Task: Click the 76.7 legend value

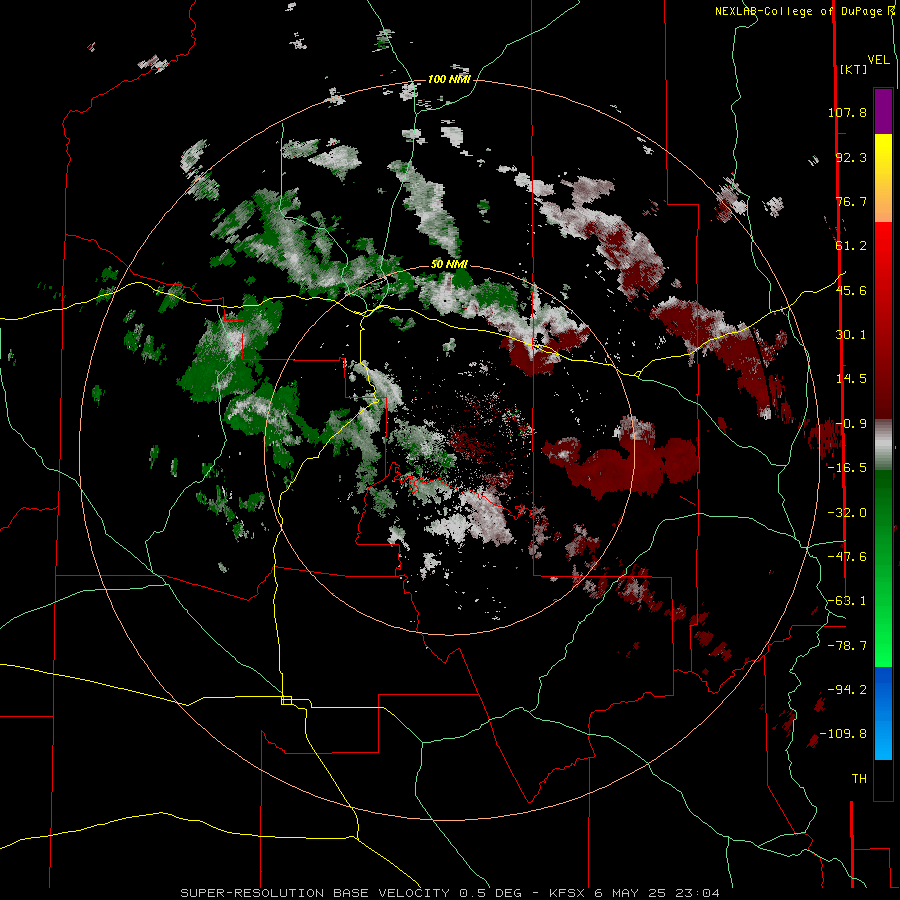Action: [x=851, y=201]
